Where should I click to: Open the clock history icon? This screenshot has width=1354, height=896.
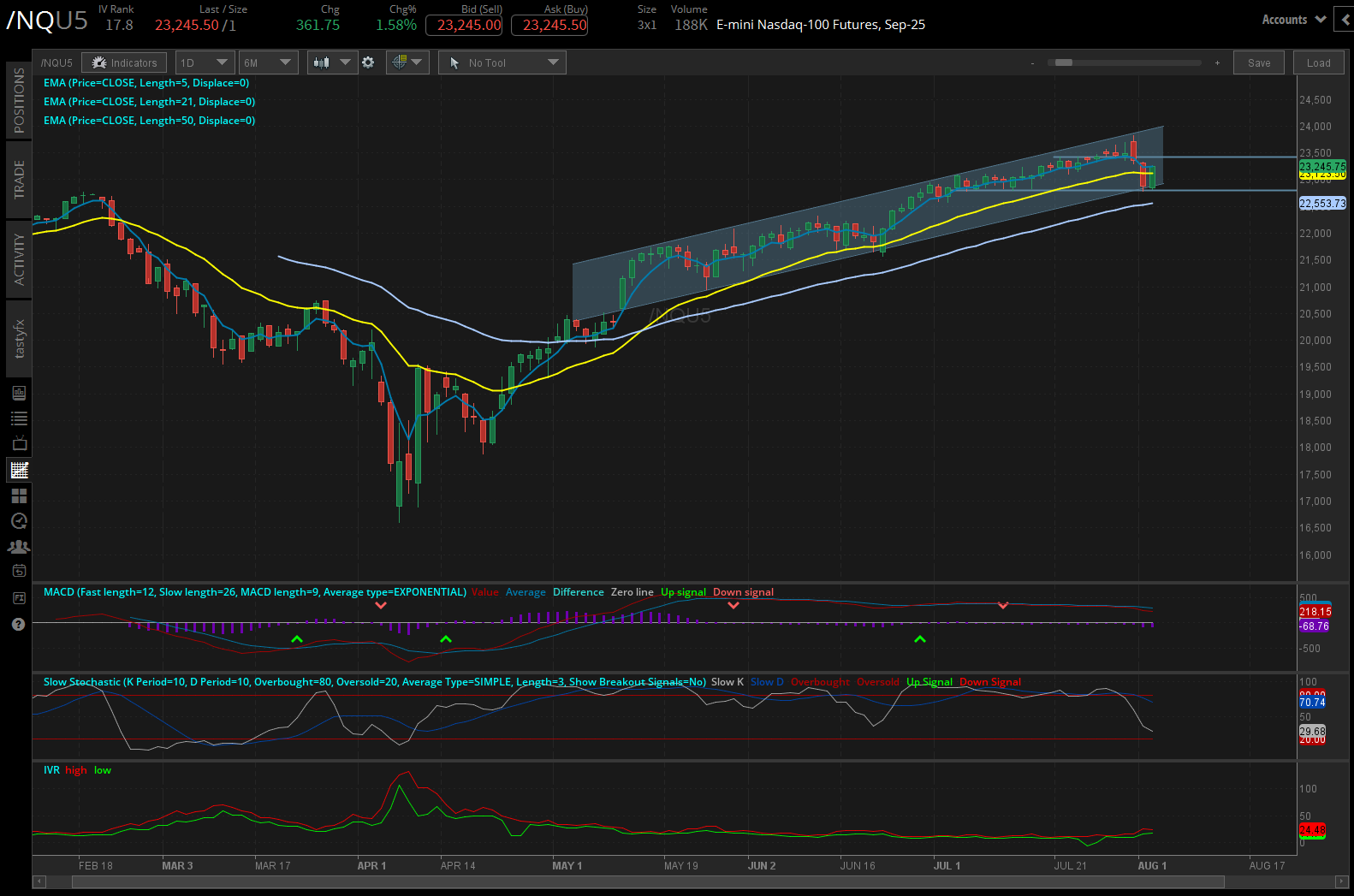point(19,521)
